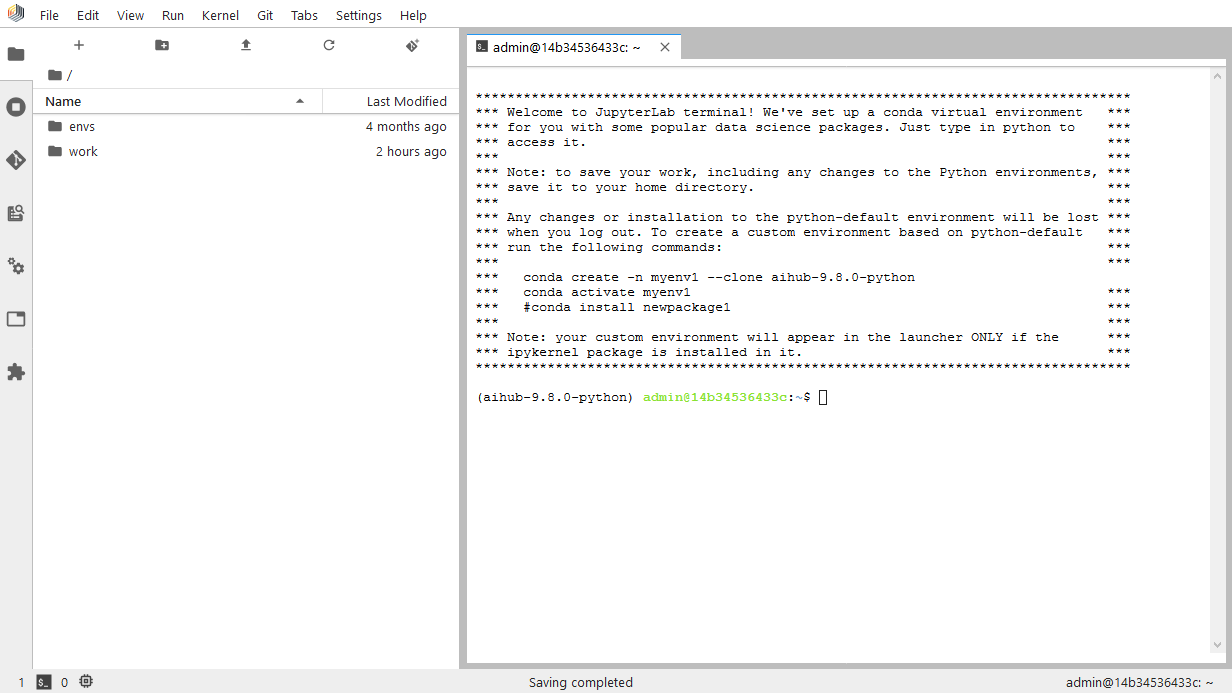The image size is (1232, 693).
Task: Create a new folder in the file browser
Action: (x=161, y=45)
